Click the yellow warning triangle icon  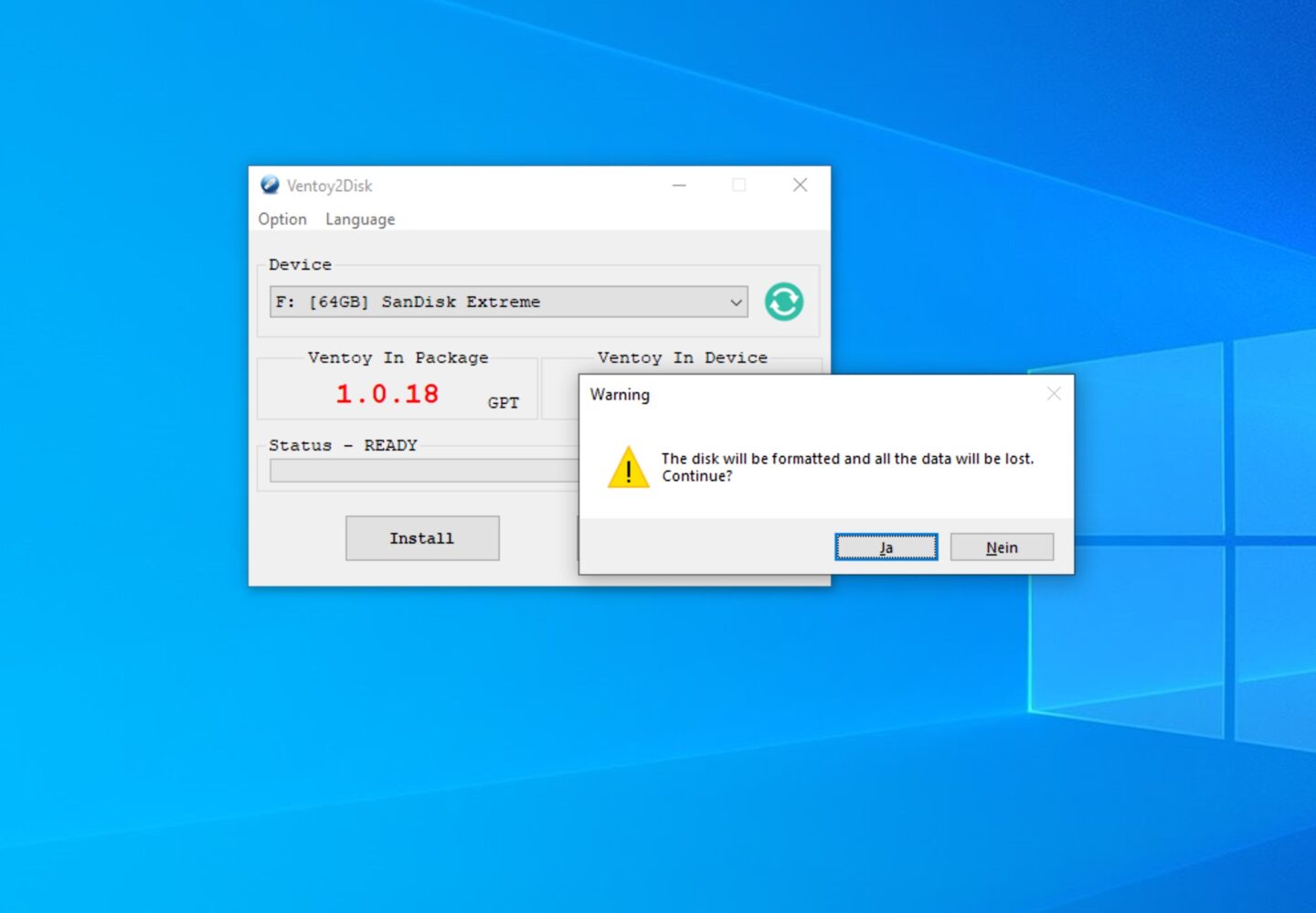(628, 468)
